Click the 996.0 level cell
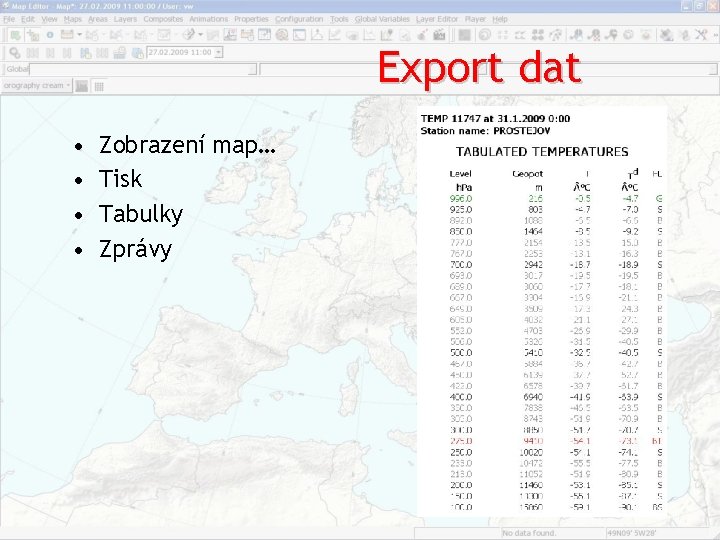720x540 pixels. 461,199
